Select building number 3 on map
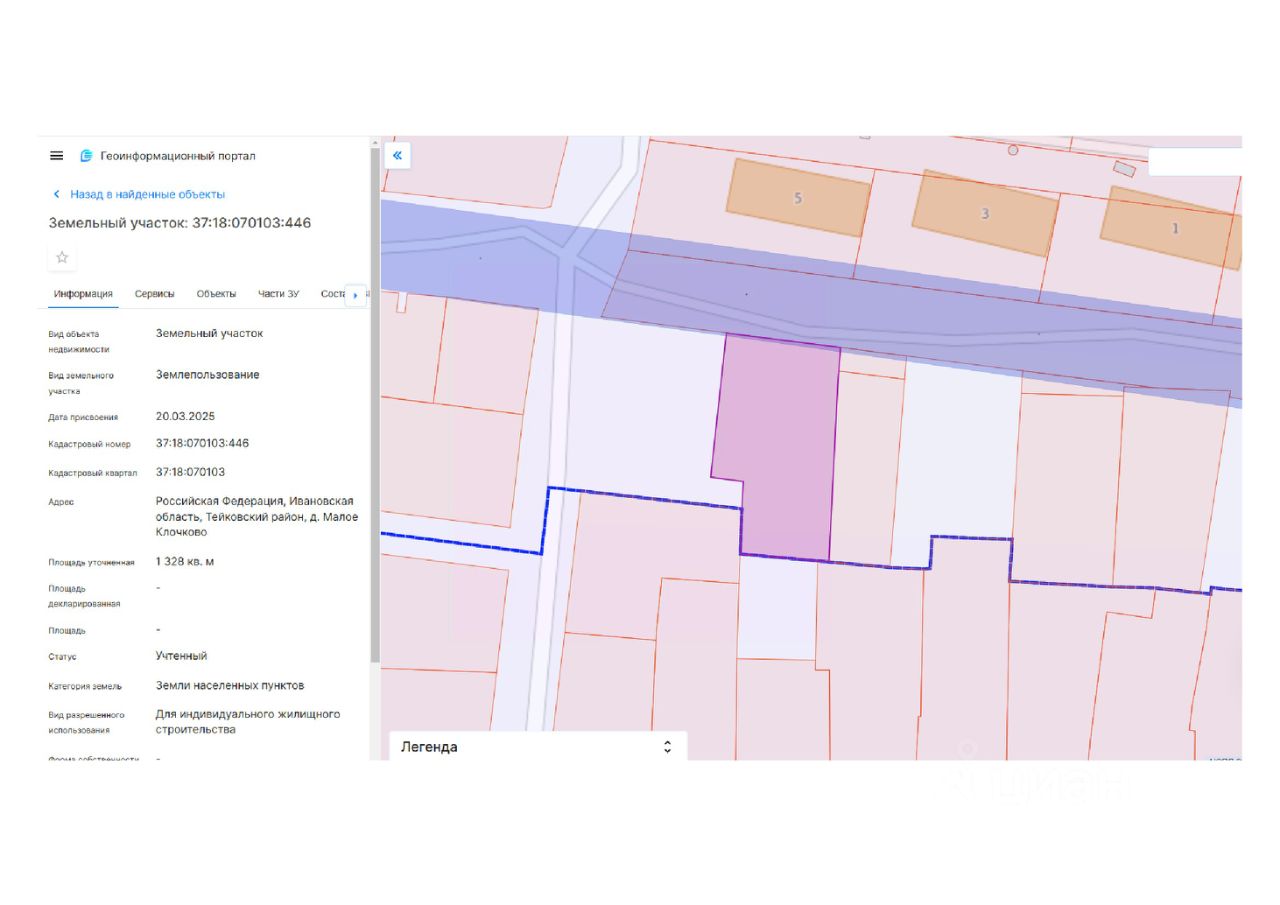This screenshot has height=905, width=1280. click(x=985, y=213)
